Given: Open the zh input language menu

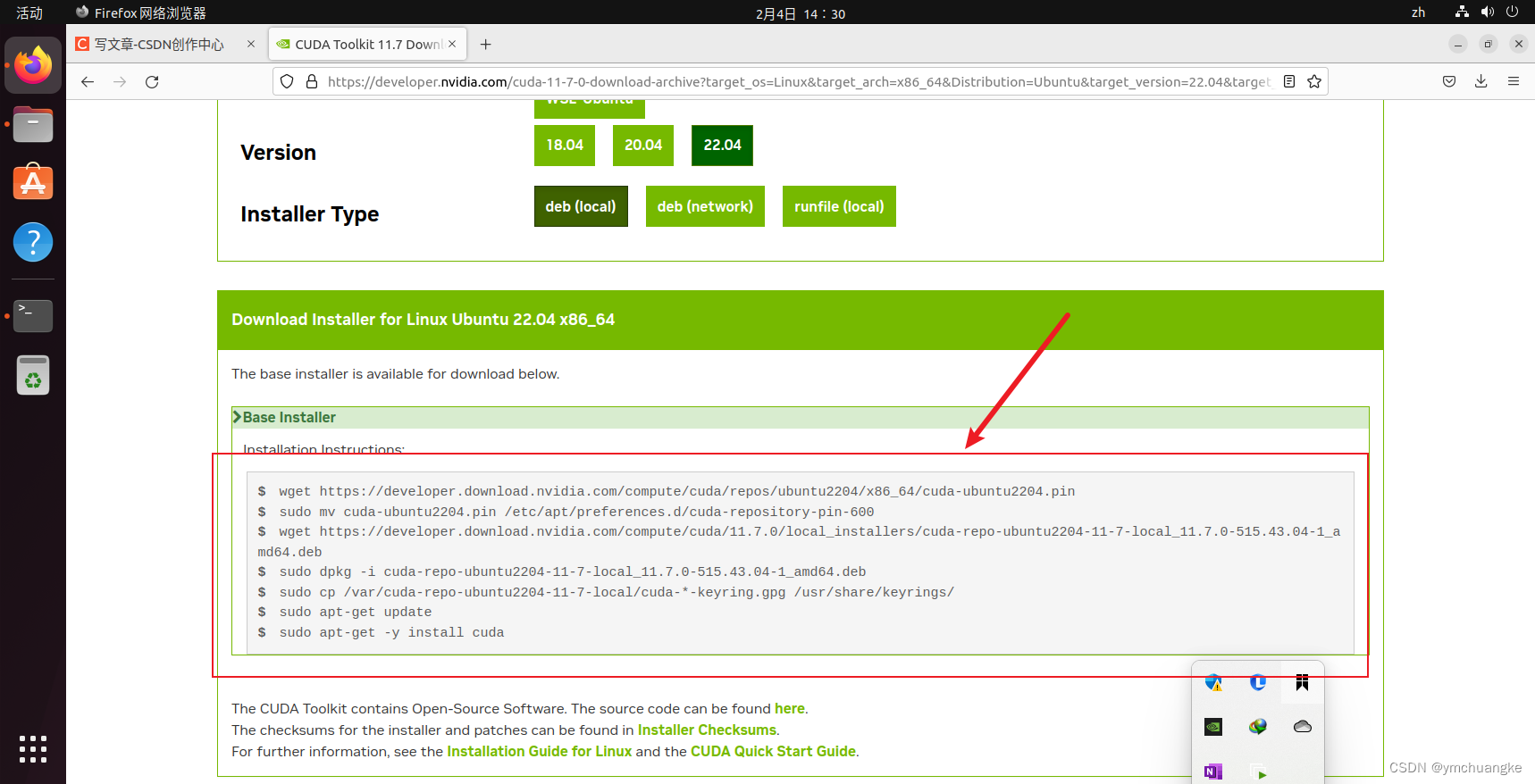Looking at the screenshot, I should tap(1418, 13).
